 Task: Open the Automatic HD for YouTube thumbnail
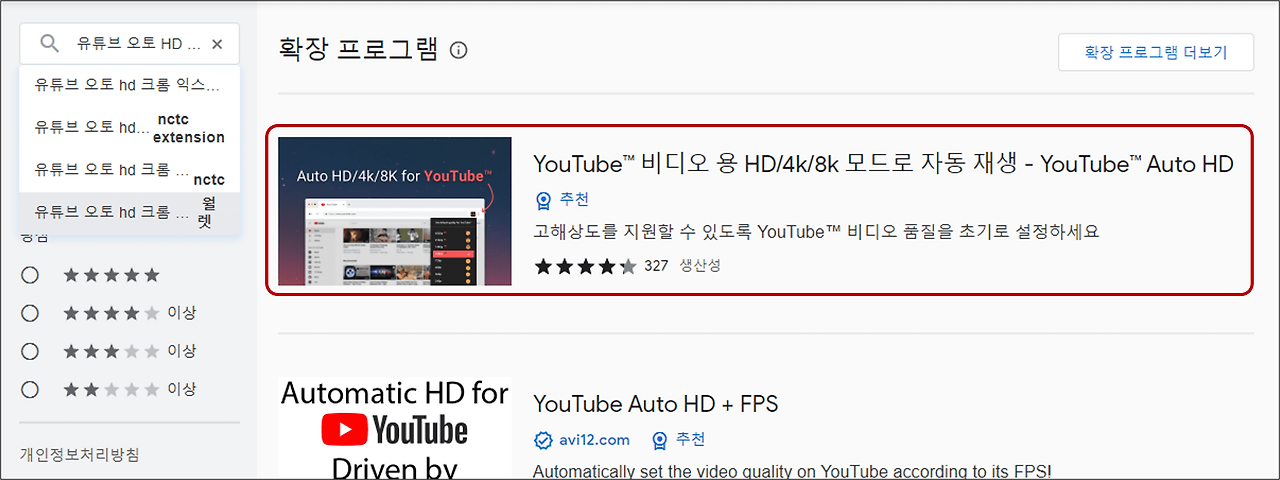click(395, 430)
